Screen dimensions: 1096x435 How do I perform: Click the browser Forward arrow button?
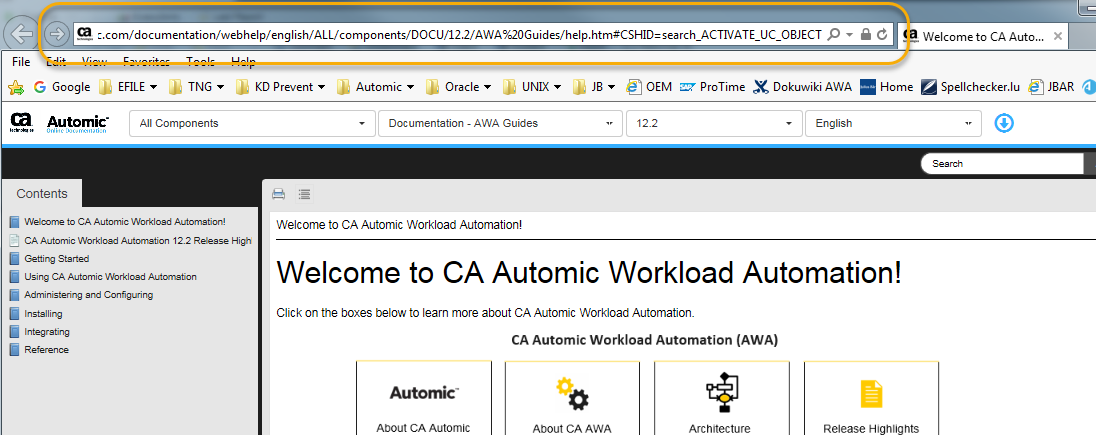pos(56,34)
